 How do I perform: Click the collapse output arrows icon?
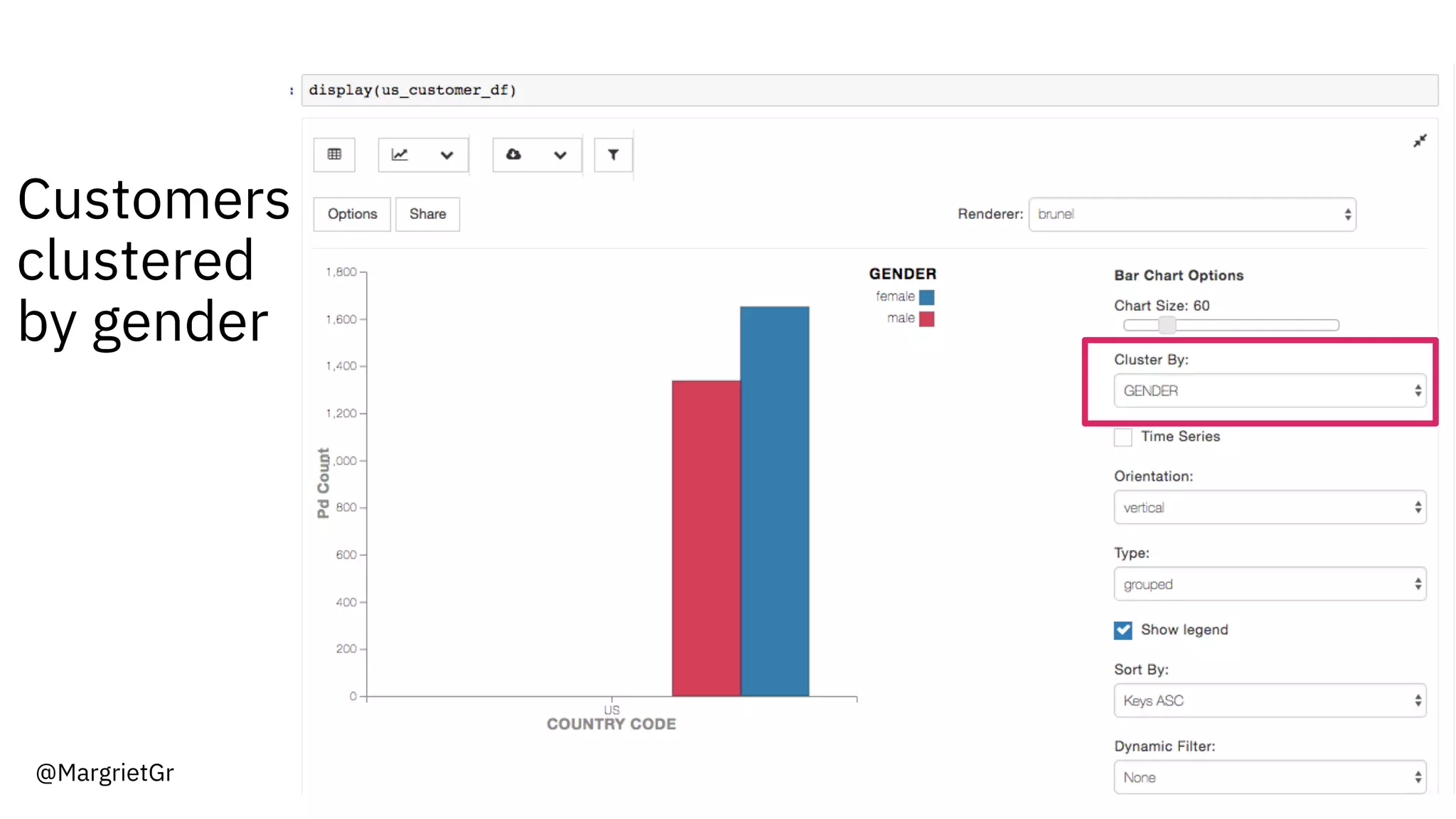(x=1419, y=141)
